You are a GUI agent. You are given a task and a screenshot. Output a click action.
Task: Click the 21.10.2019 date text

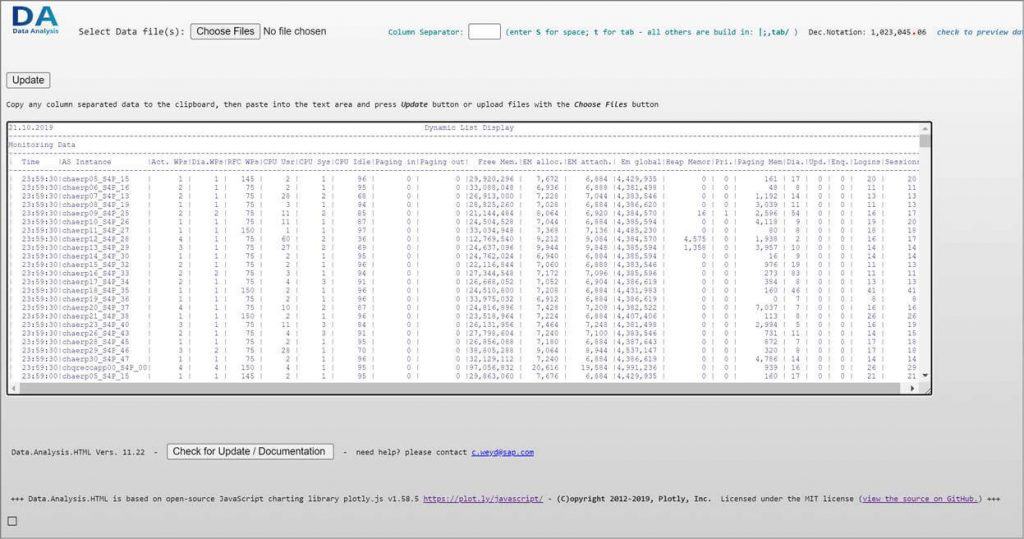[31, 128]
